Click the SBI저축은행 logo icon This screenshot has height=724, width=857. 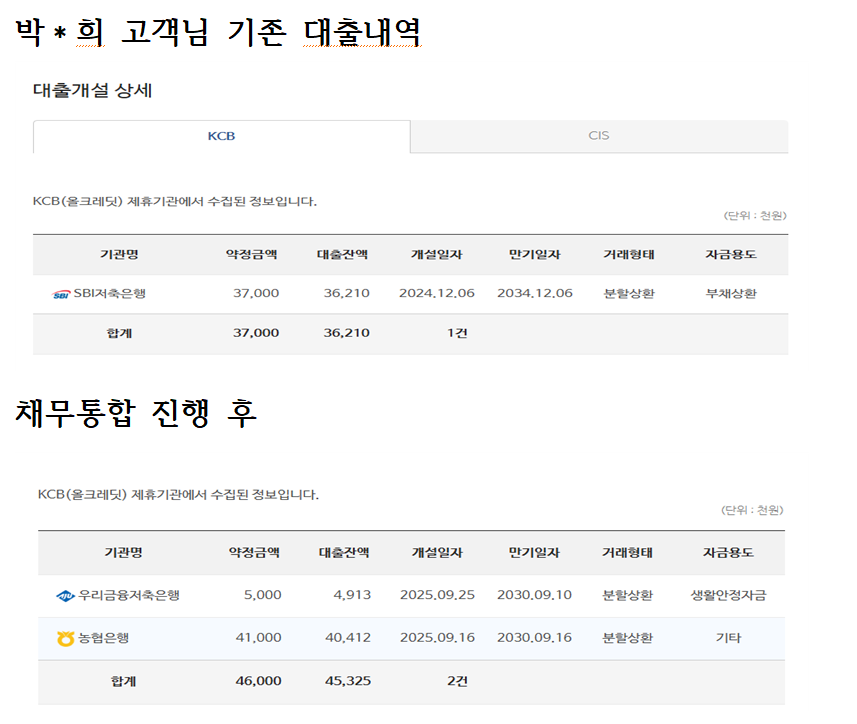coord(61,294)
